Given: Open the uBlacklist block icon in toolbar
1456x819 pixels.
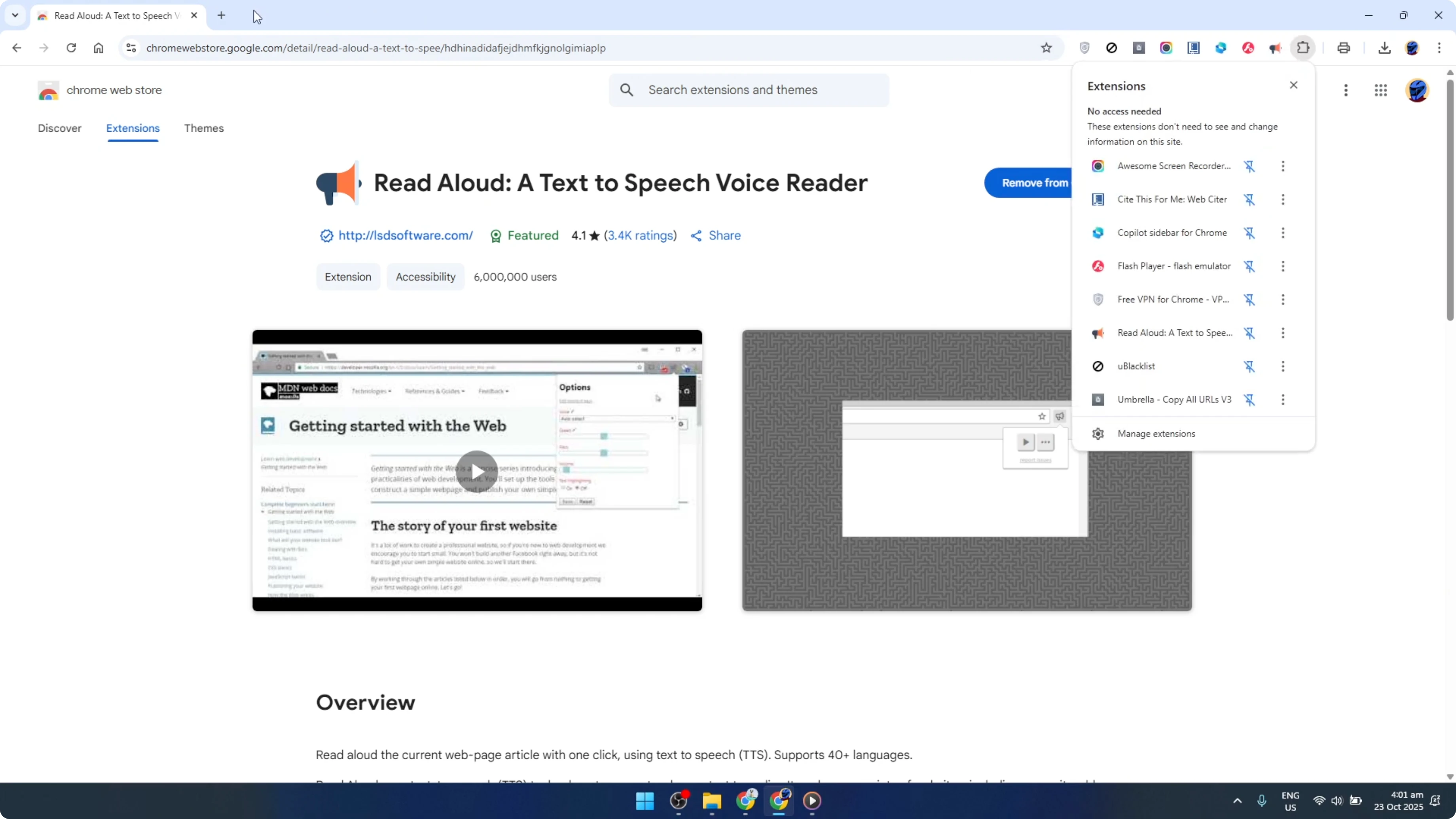Looking at the screenshot, I should (x=1112, y=48).
